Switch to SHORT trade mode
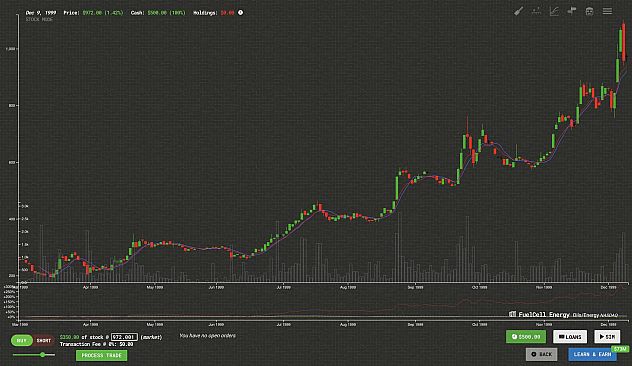This screenshot has width=632, height=366. coord(44,340)
